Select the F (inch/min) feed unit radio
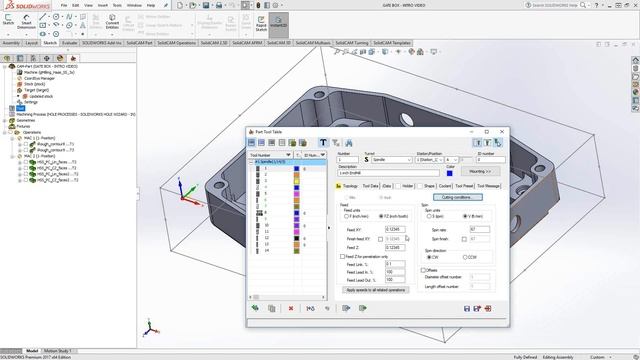The width and height of the screenshot is (640, 360). pos(347,216)
